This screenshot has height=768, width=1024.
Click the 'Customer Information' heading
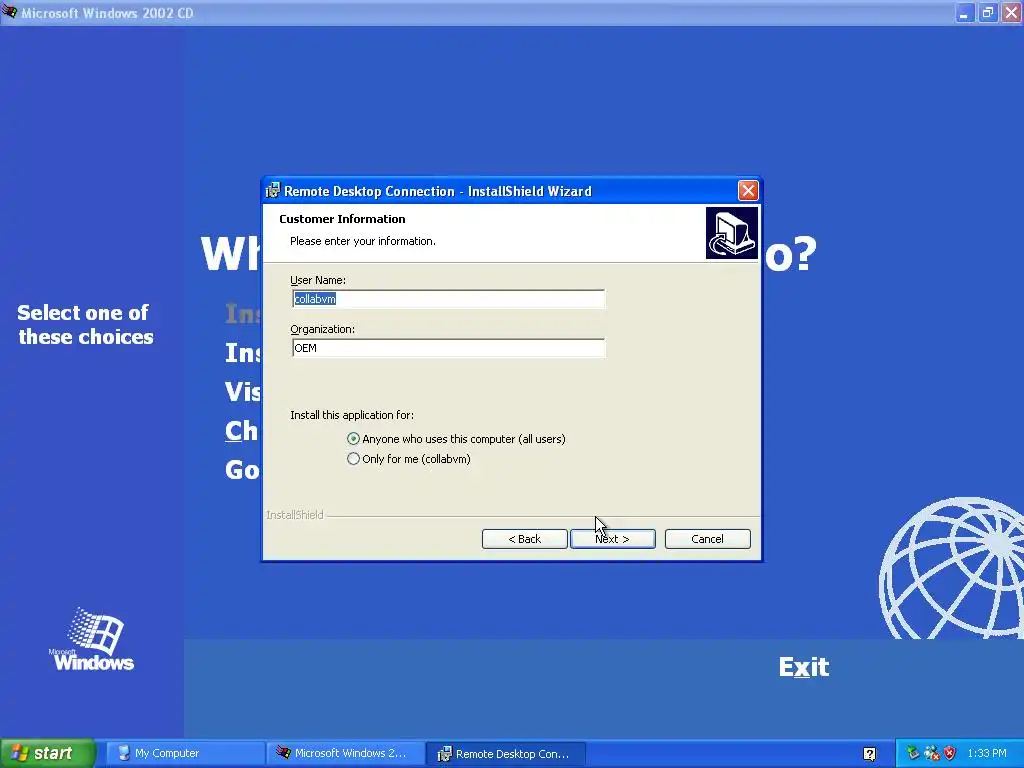[342, 219]
